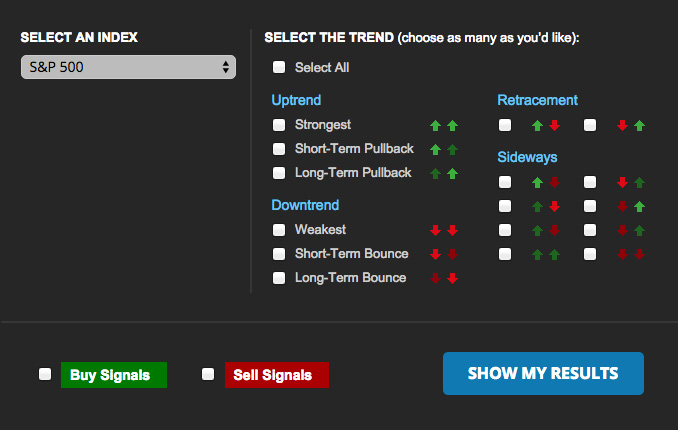Click the Short-Term Bounce red arrows icon
The image size is (678, 430).
pyautogui.click(x=444, y=254)
